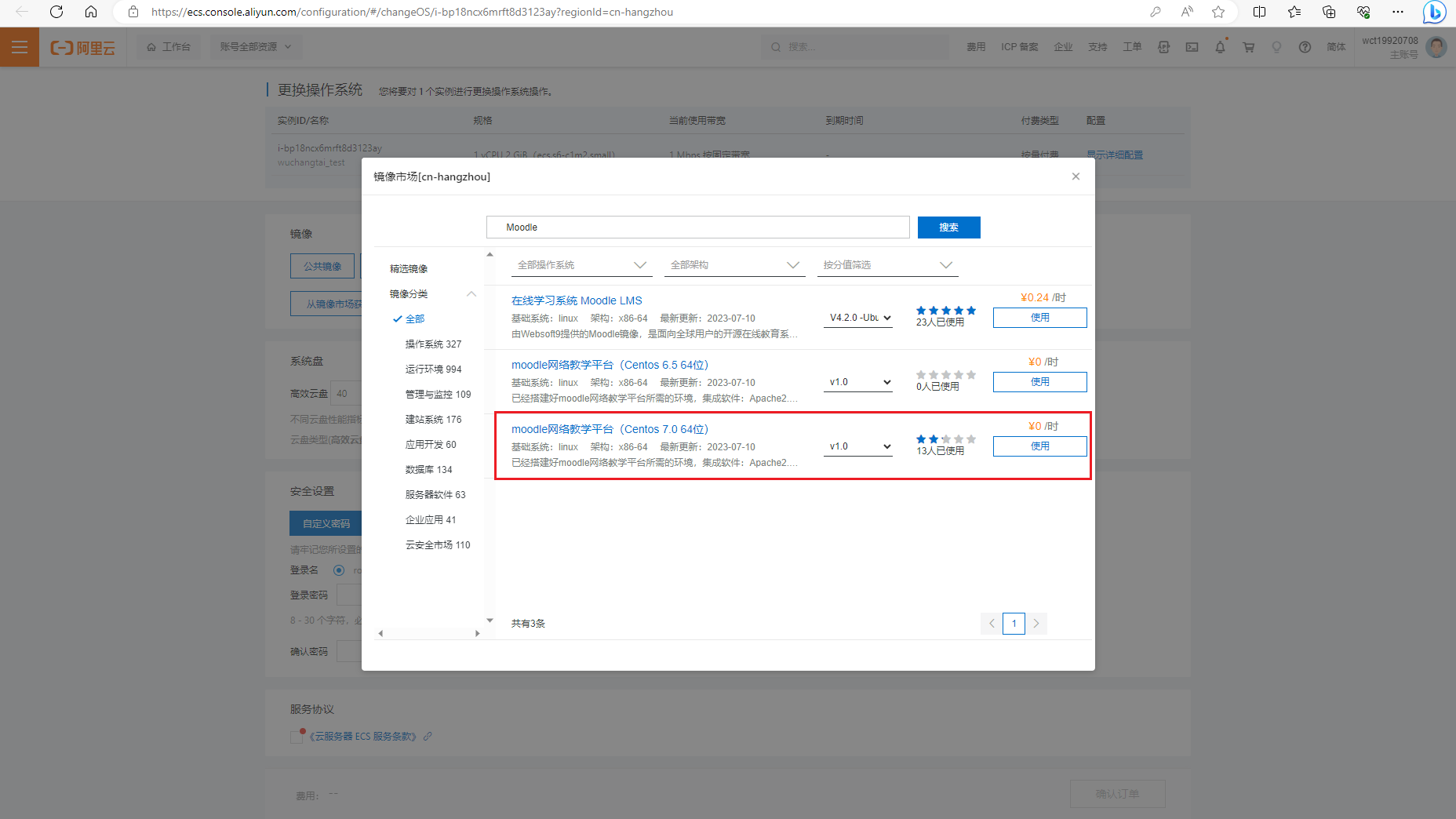Select the All category
Image resolution: width=1456 pixels, height=819 pixels.
(415, 319)
